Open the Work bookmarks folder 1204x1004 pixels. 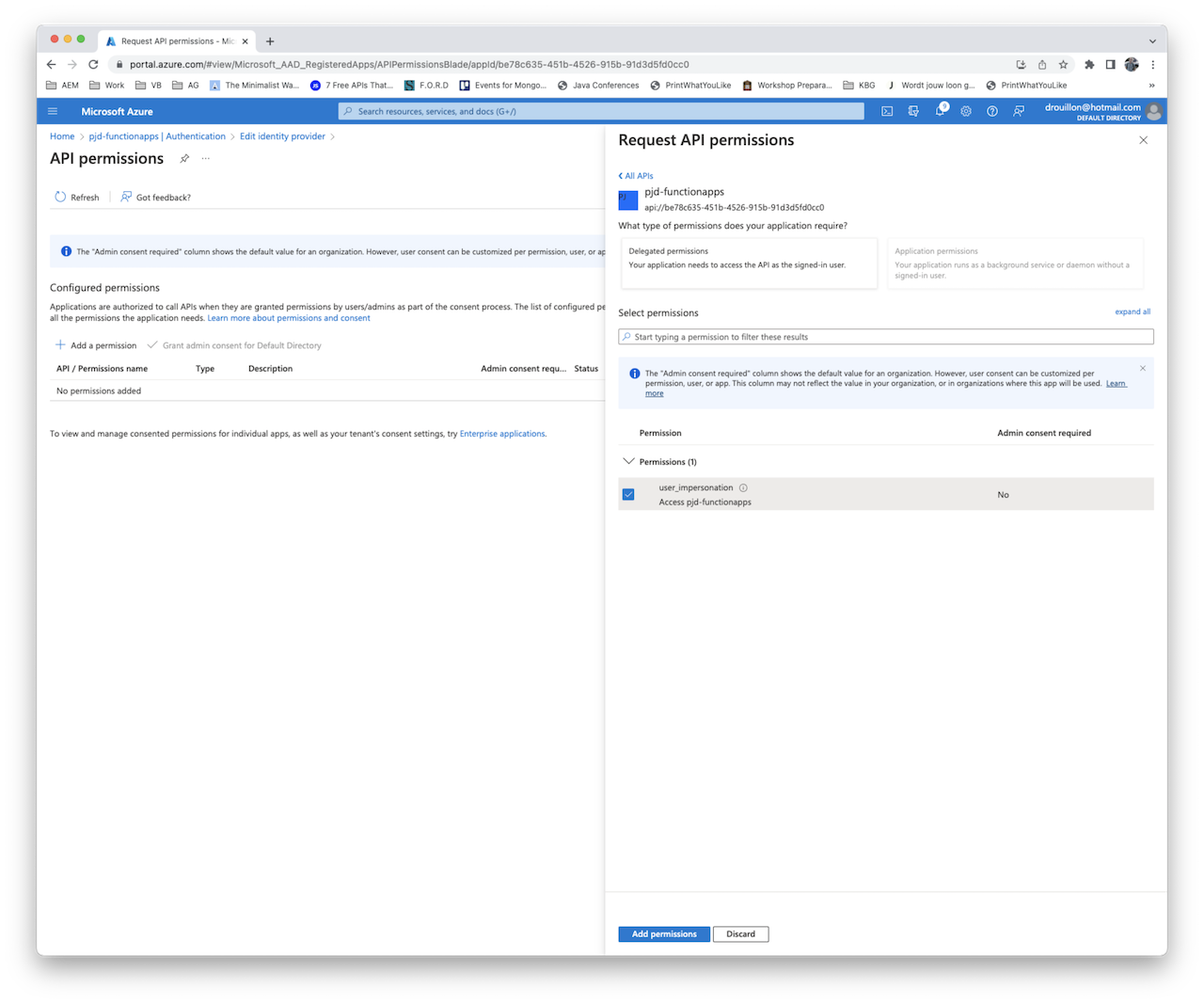point(106,85)
